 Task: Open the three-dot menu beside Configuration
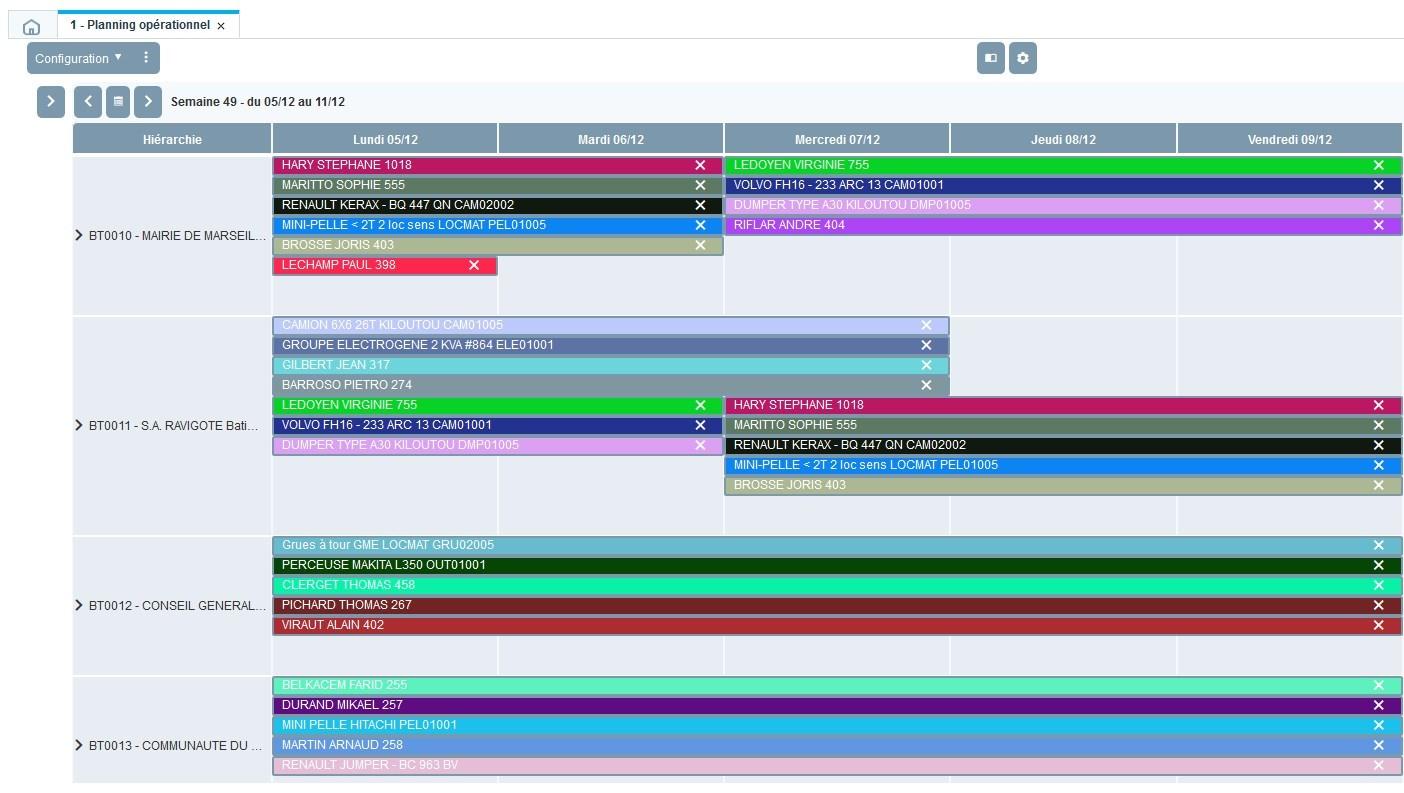146,58
